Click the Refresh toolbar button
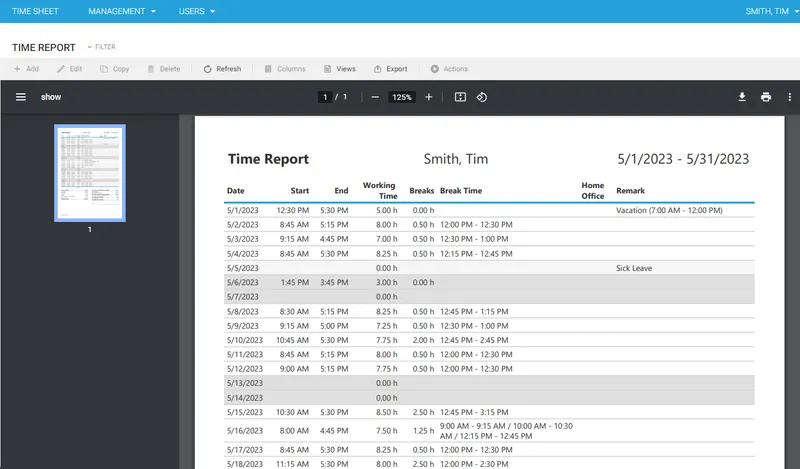The image size is (800, 469). coord(222,69)
